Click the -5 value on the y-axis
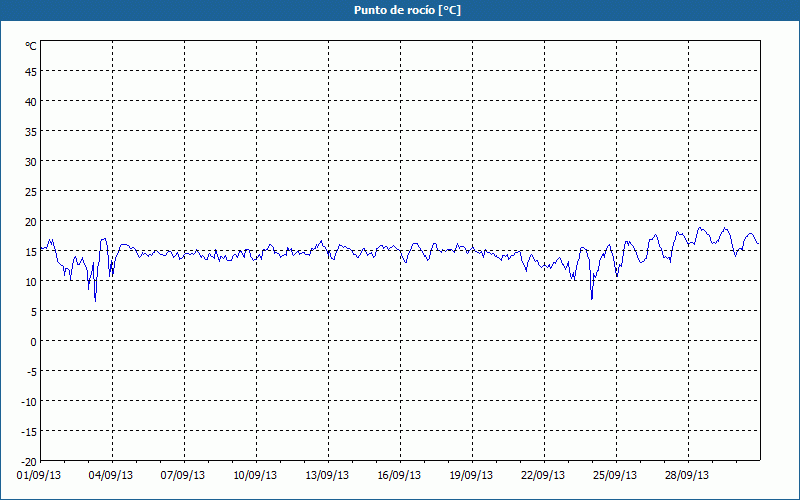The width and height of the screenshot is (800, 500). 31,372
